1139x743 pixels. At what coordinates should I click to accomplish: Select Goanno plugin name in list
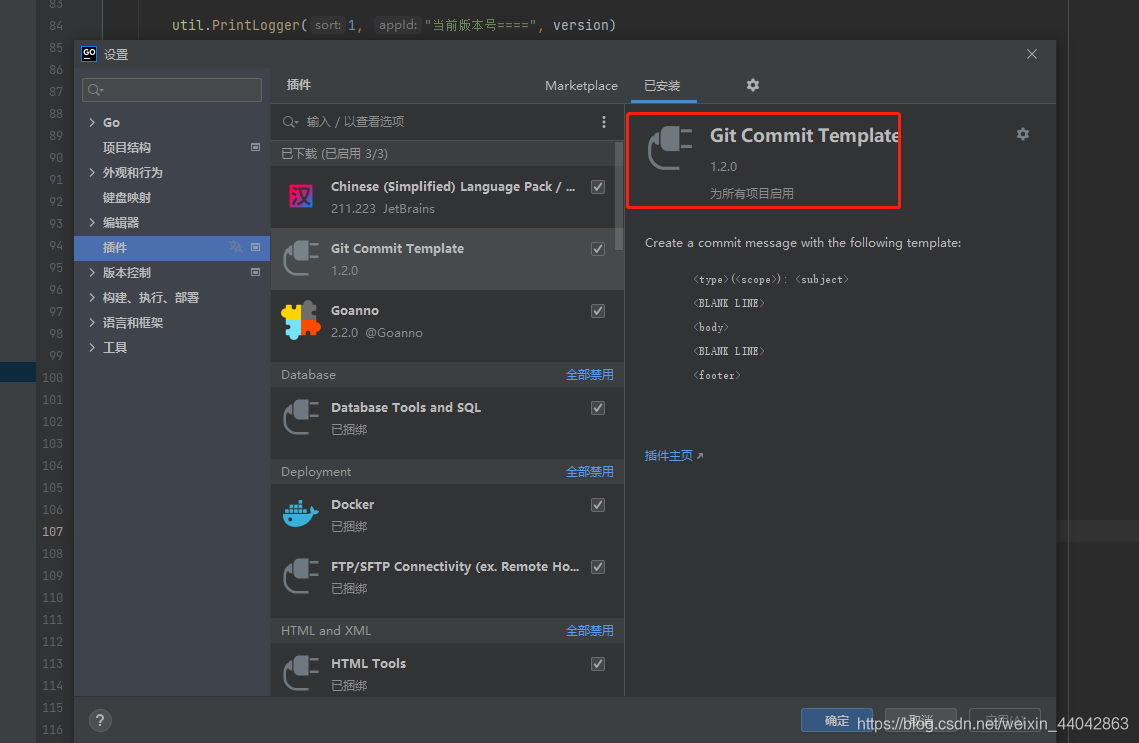click(x=354, y=311)
